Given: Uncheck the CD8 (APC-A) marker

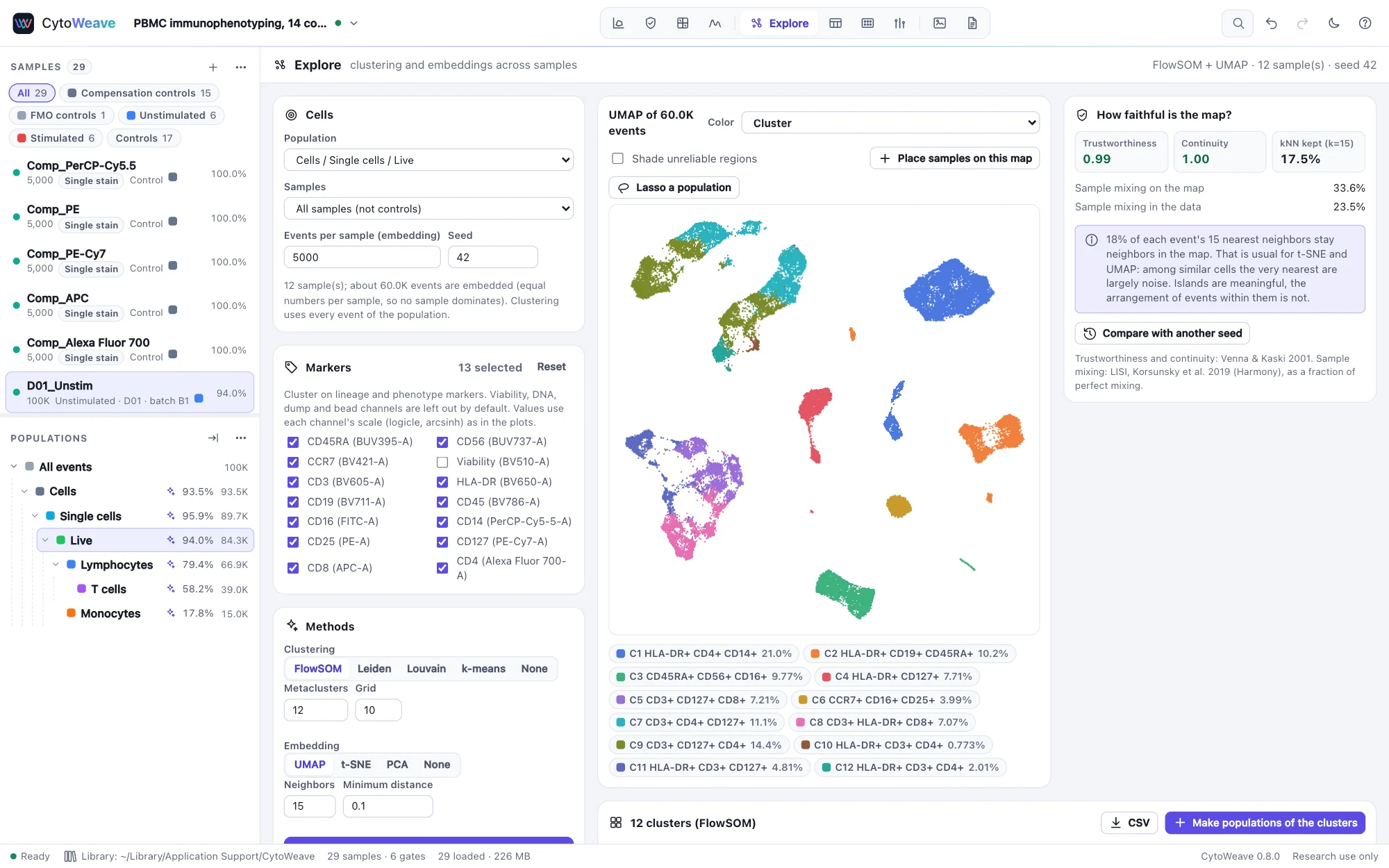Looking at the screenshot, I should 293,568.
